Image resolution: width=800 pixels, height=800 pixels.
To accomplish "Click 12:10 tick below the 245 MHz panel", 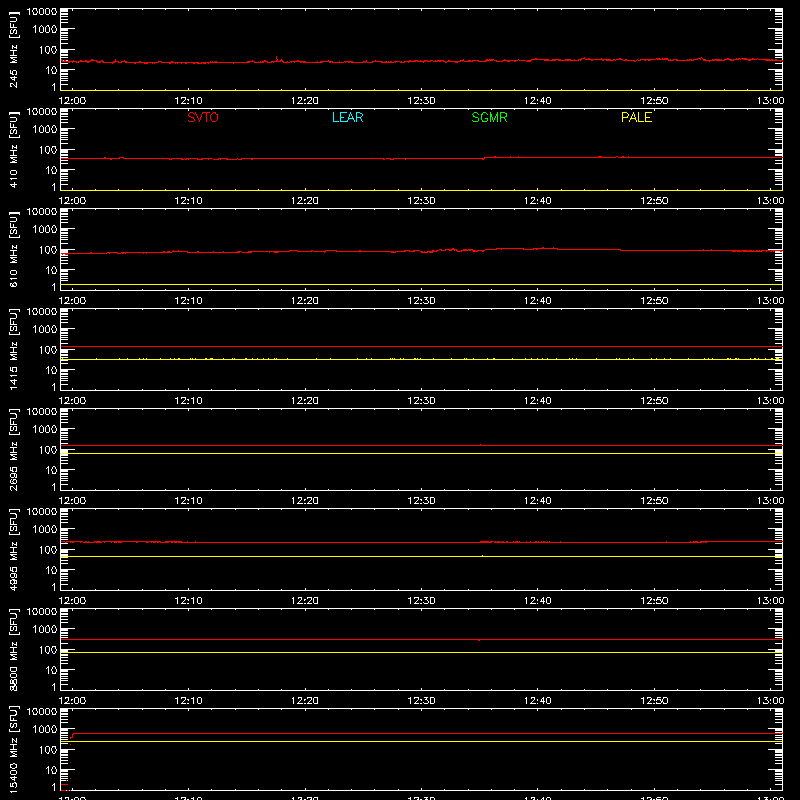I will 188,101.
